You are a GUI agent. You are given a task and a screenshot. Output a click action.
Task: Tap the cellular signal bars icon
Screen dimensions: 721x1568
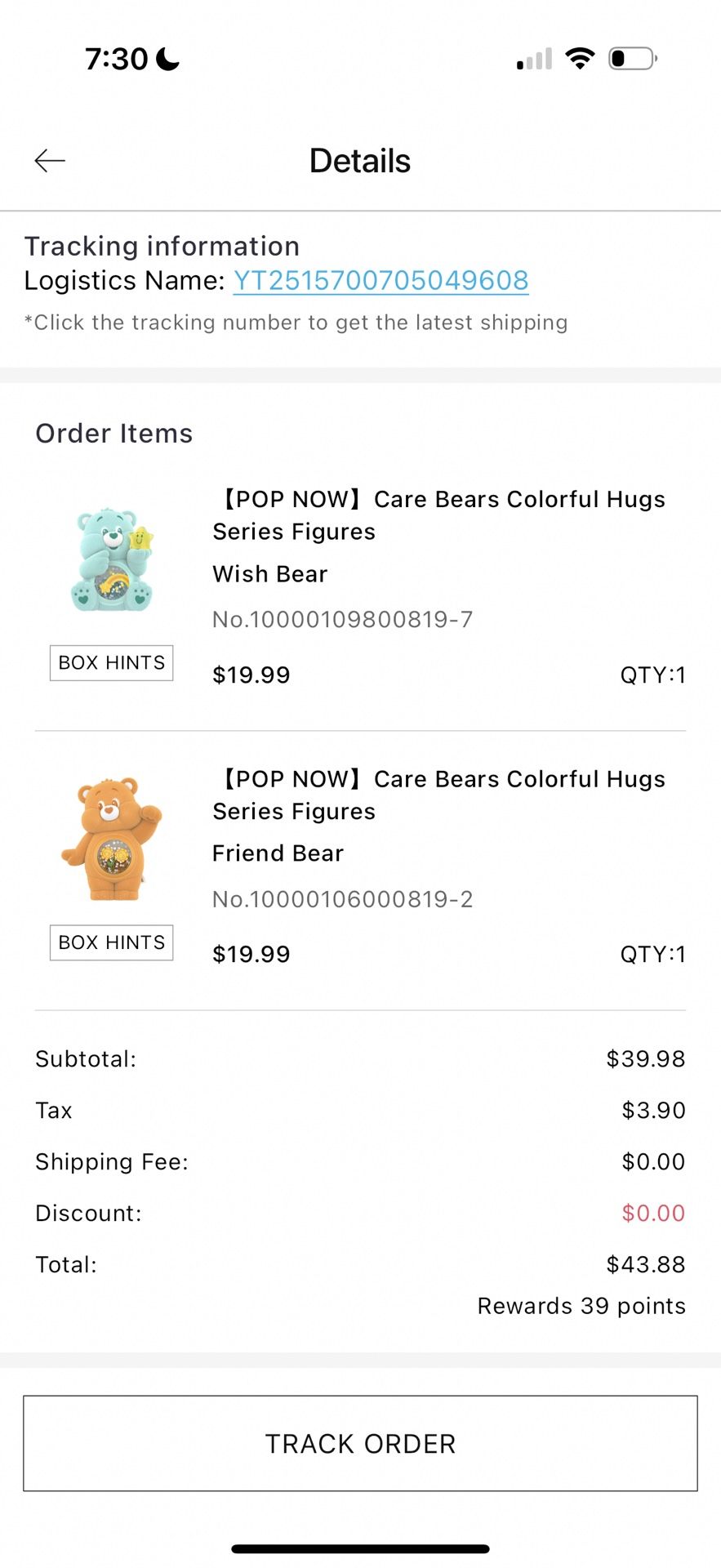point(535,60)
